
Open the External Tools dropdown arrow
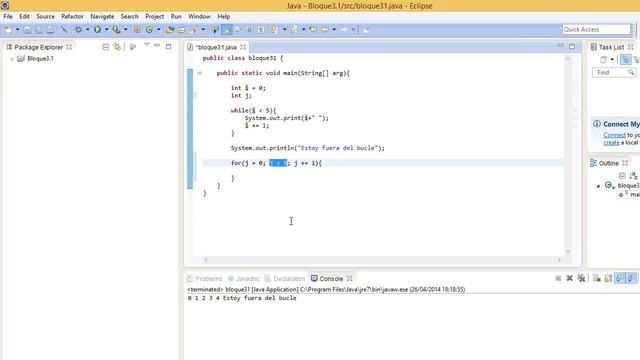point(125,29)
